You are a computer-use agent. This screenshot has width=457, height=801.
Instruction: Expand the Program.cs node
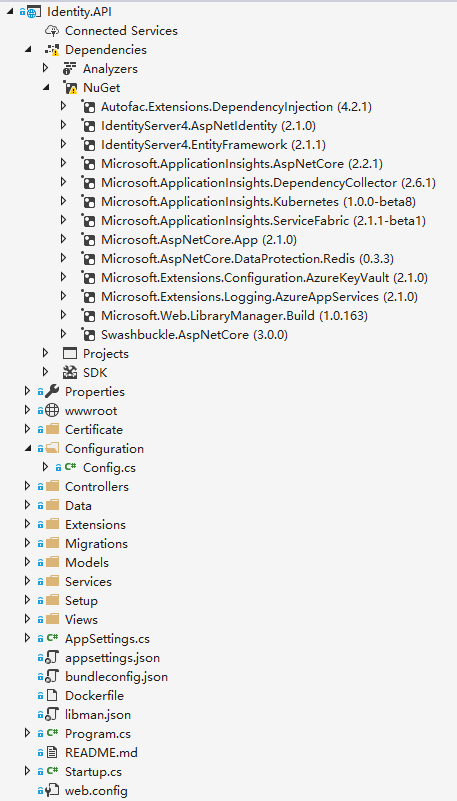pyautogui.click(x=28, y=733)
